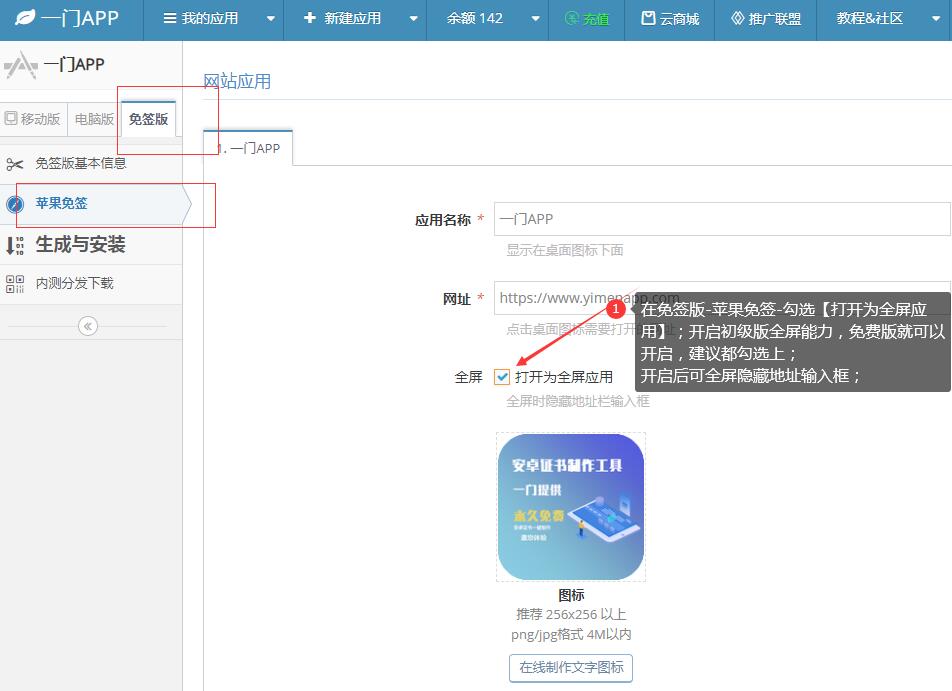Click the plus icon beside 新建应用
952x691 pixels.
pyautogui.click(x=310, y=18)
